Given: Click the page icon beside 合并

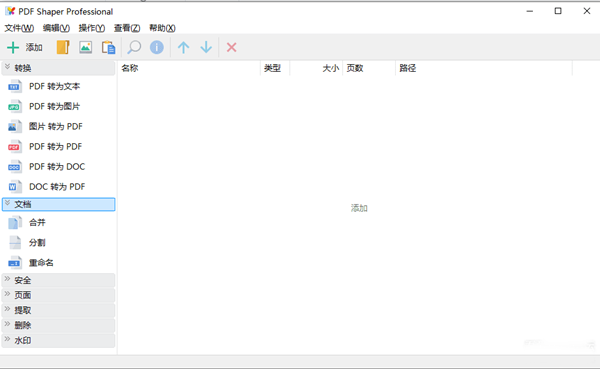Looking at the screenshot, I should [15, 222].
